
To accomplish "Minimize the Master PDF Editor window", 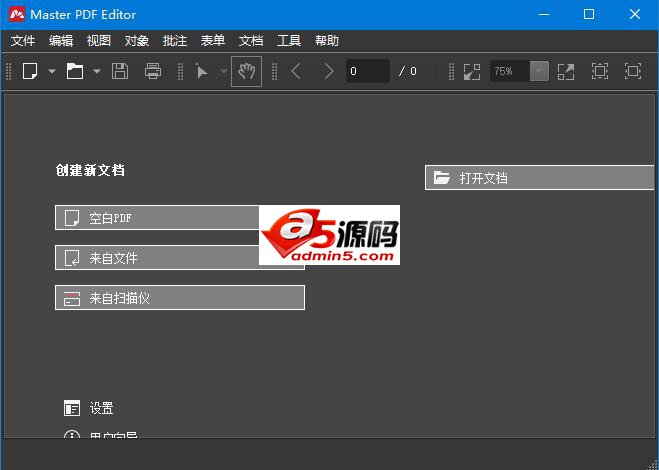I will (544, 14).
